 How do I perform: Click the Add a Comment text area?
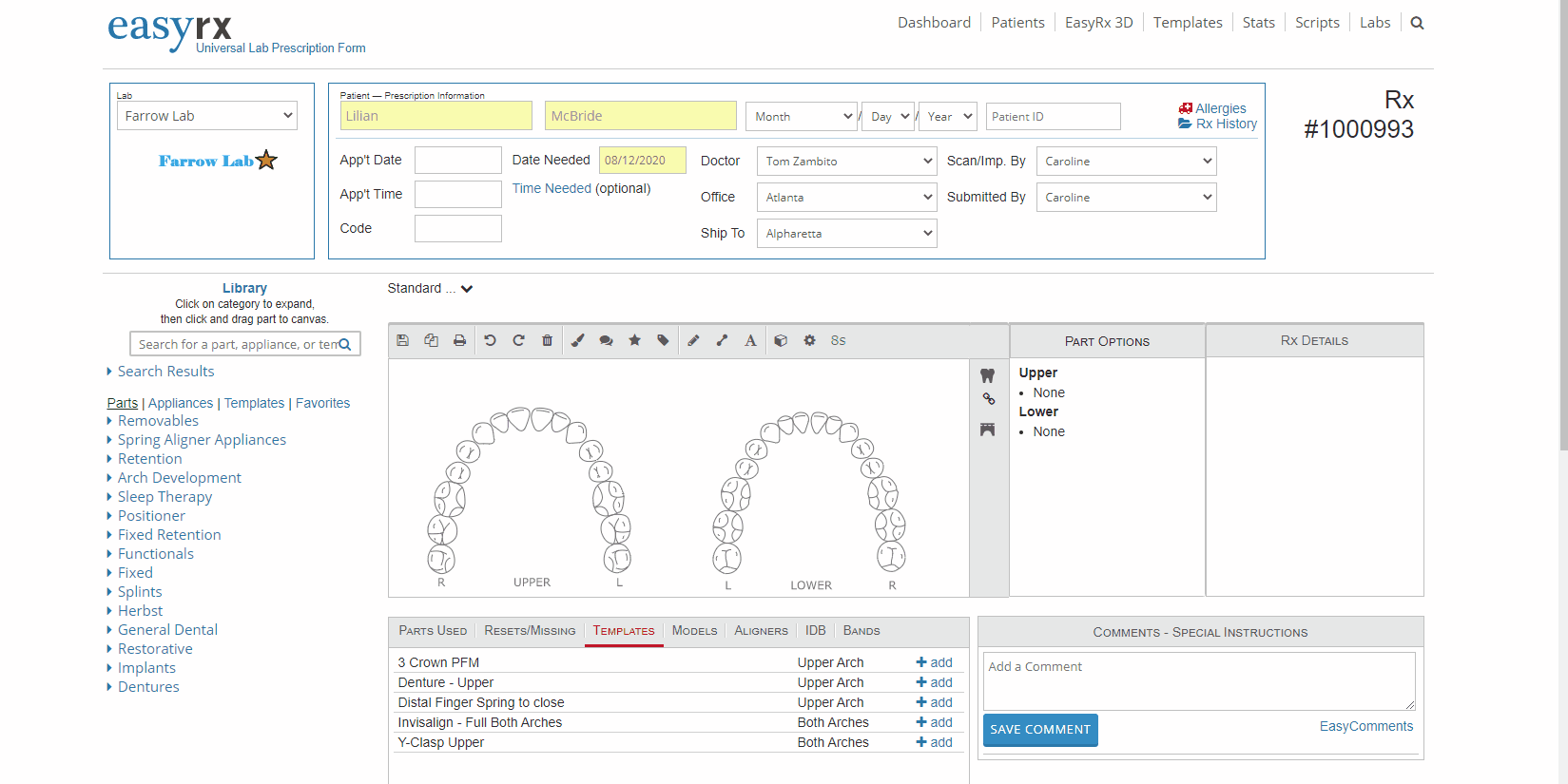click(1199, 680)
